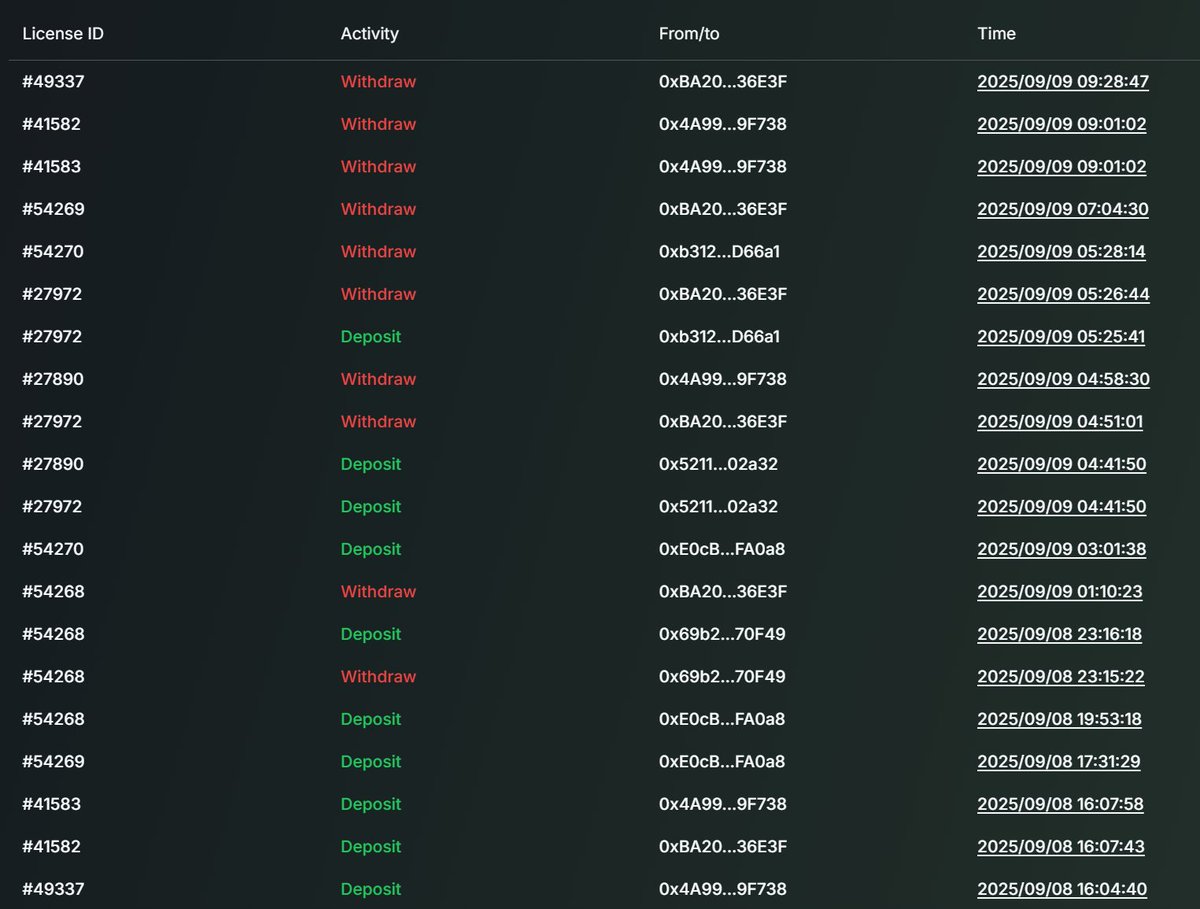Viewport: 1200px width, 909px height.
Task: Follow the 2025/09/09 05:28:14 time link
Action: coord(1061,252)
